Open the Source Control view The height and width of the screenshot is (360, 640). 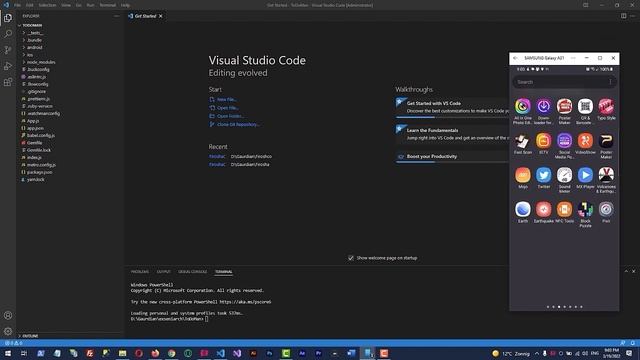point(8,50)
